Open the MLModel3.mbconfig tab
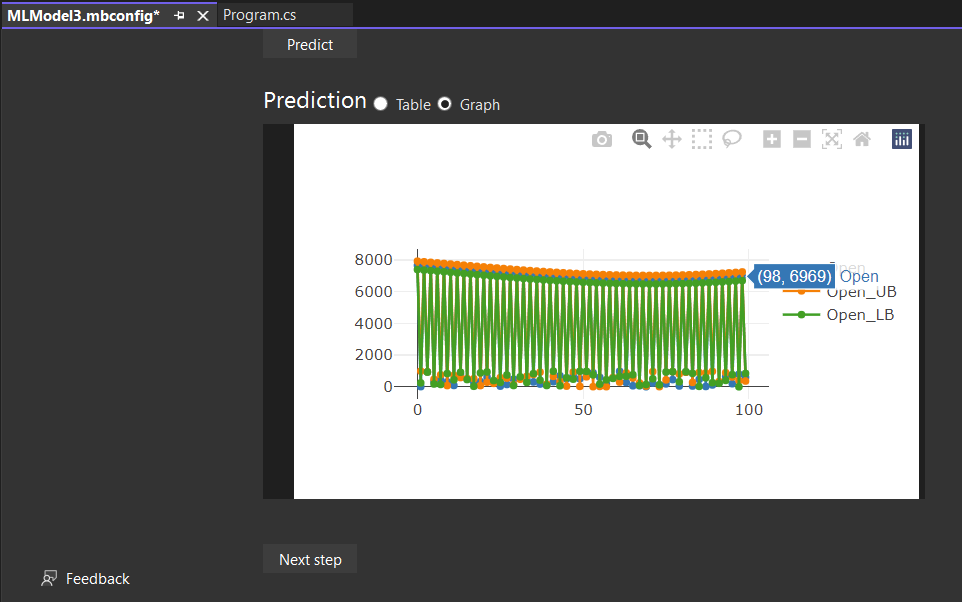Screen dimensions: 962x602 (x=85, y=15)
